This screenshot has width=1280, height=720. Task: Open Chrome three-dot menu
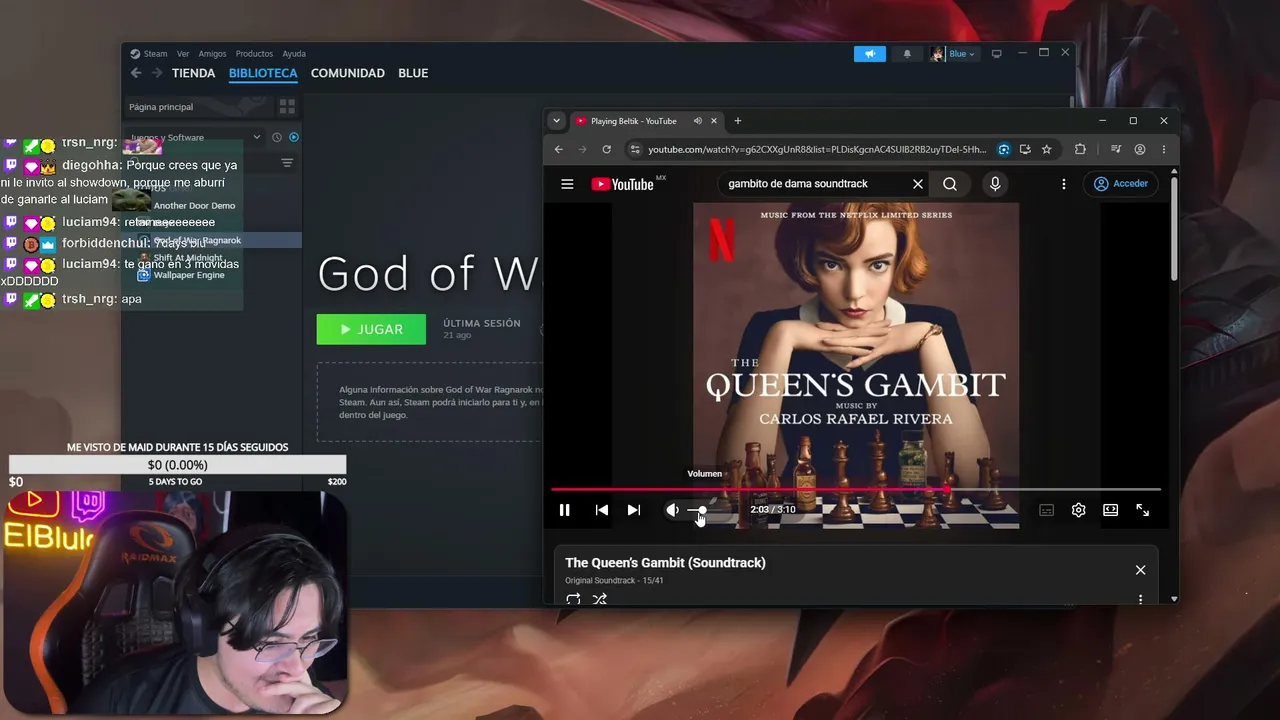coord(1164,149)
